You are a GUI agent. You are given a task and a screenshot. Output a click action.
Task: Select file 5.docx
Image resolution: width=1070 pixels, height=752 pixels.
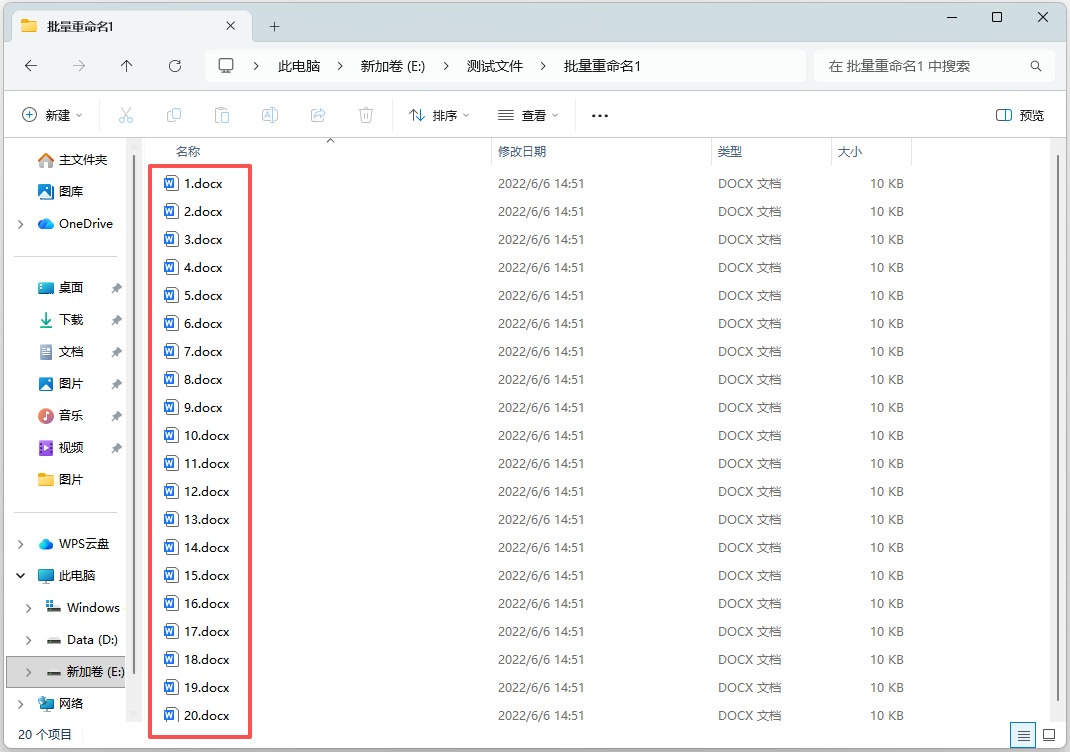click(203, 295)
